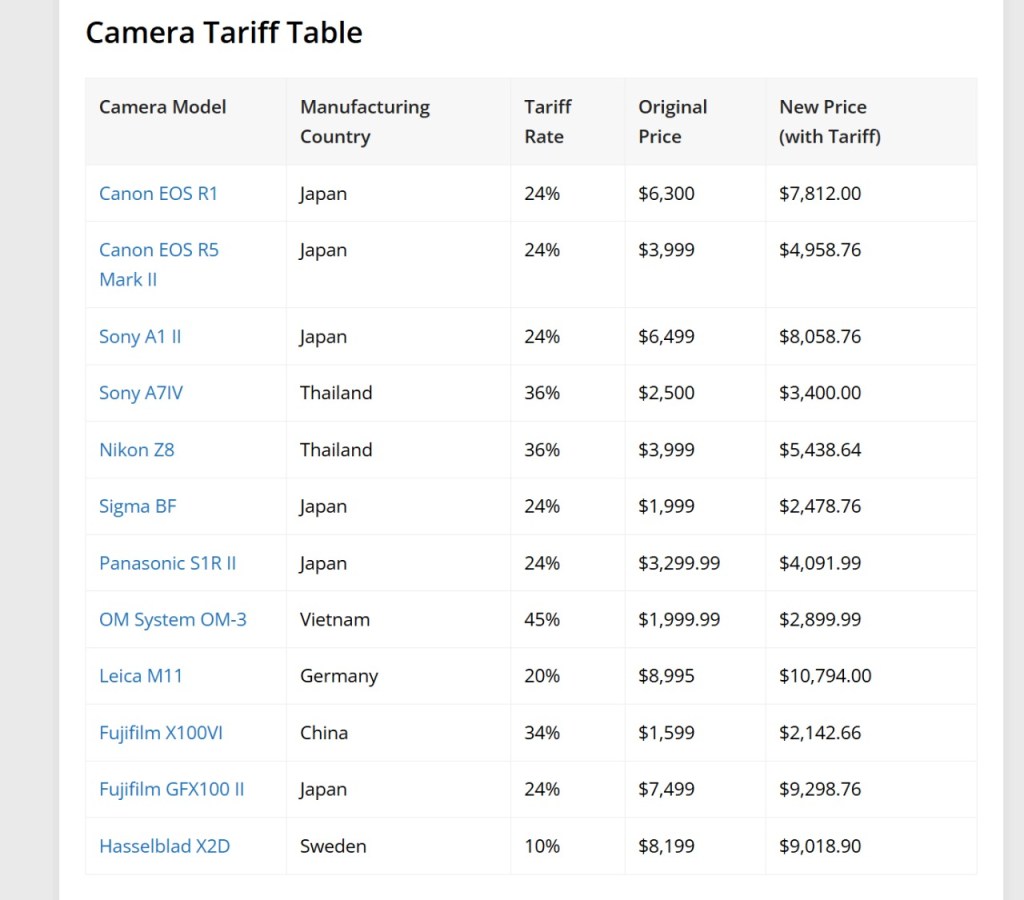Select the Manufacturing Country column header
The height and width of the screenshot is (900, 1024).
(364, 121)
